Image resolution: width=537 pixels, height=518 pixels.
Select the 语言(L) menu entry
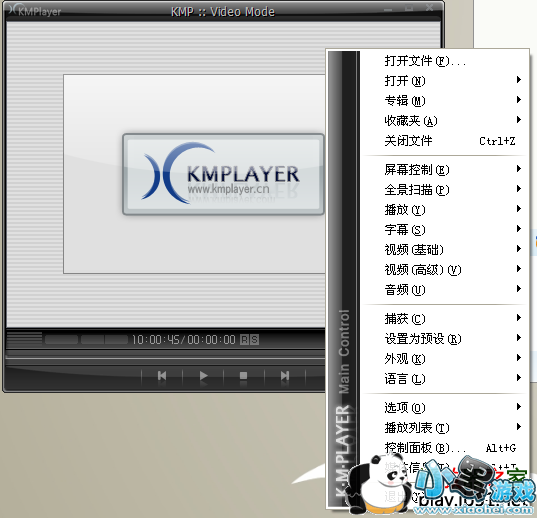(444, 379)
